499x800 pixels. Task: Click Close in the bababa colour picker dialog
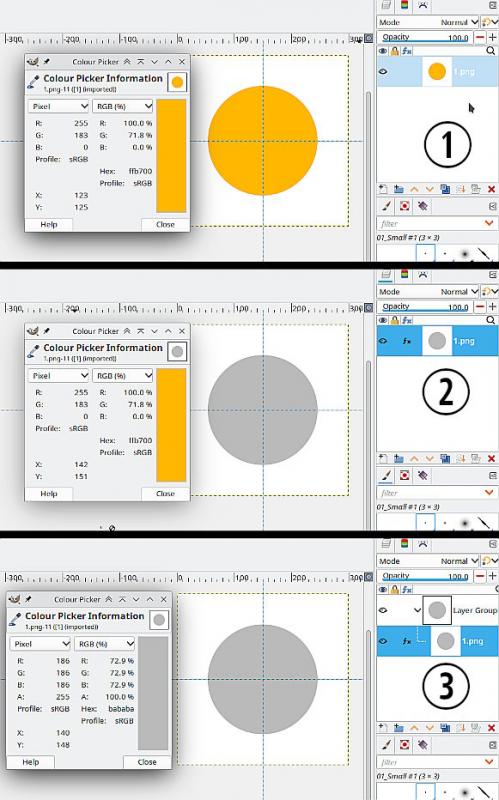(147, 762)
